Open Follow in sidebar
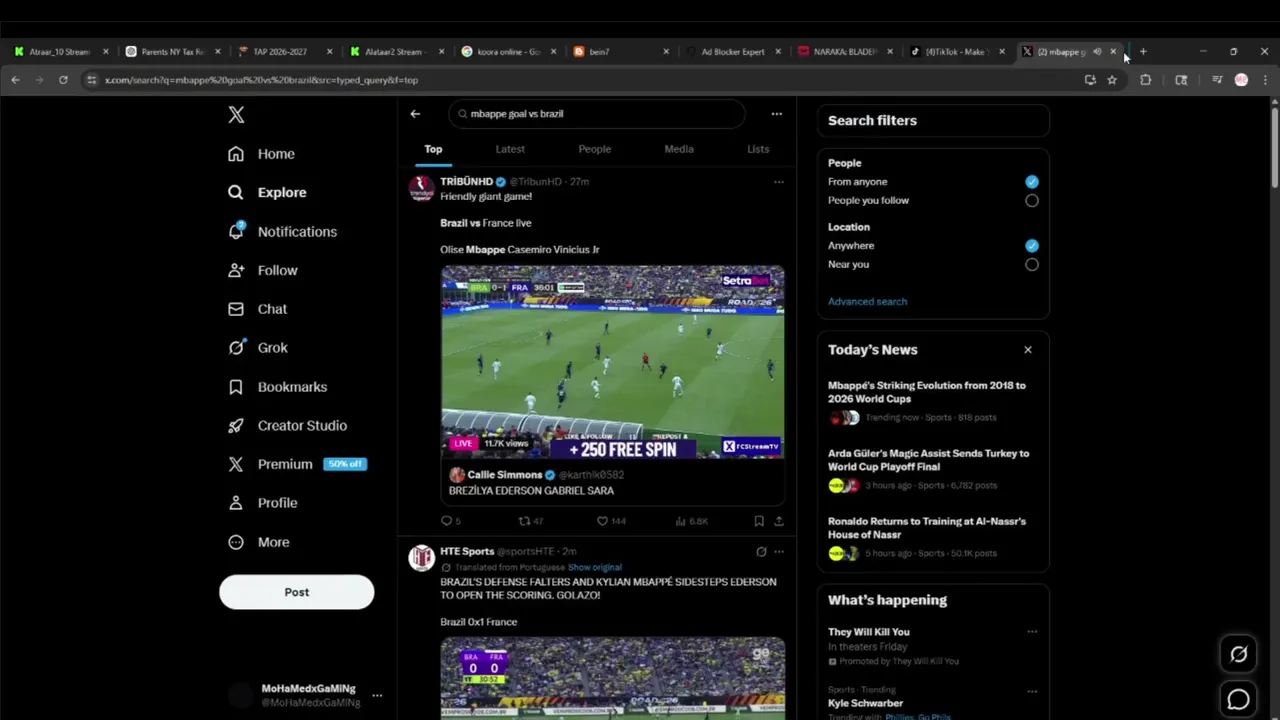The height and width of the screenshot is (720, 1280). click(x=262, y=270)
